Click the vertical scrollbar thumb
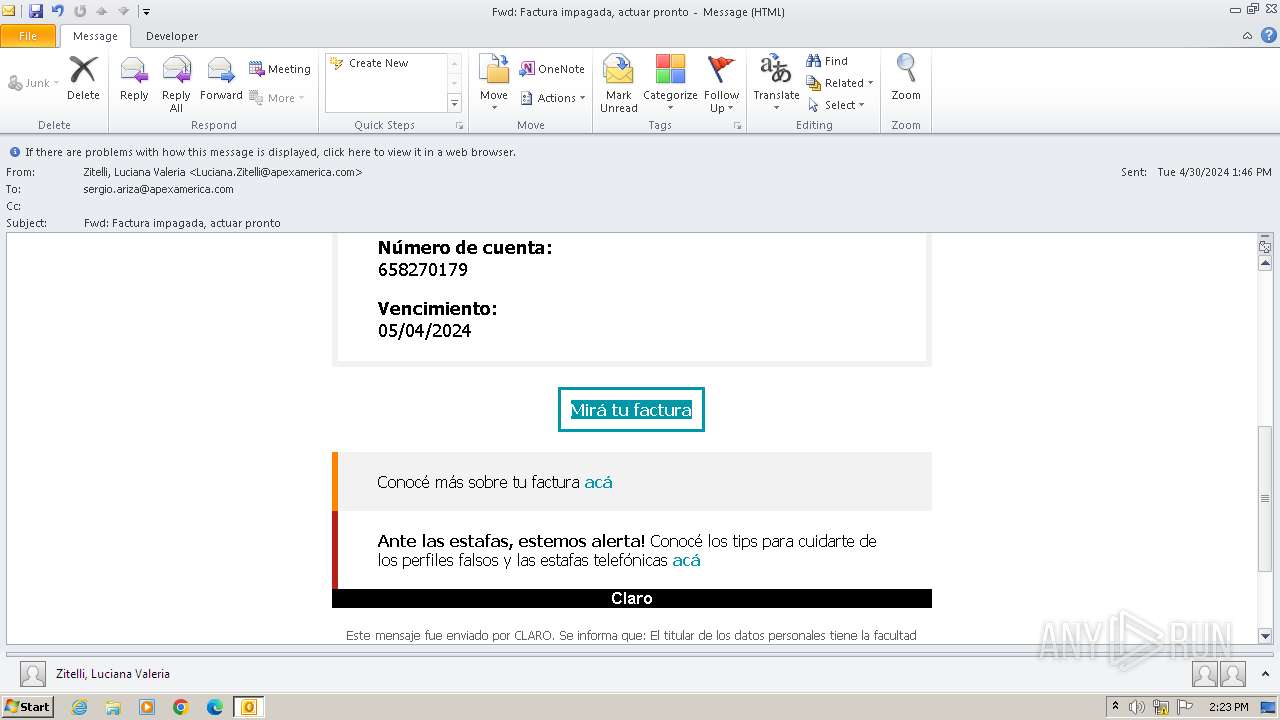 pos(1265,498)
